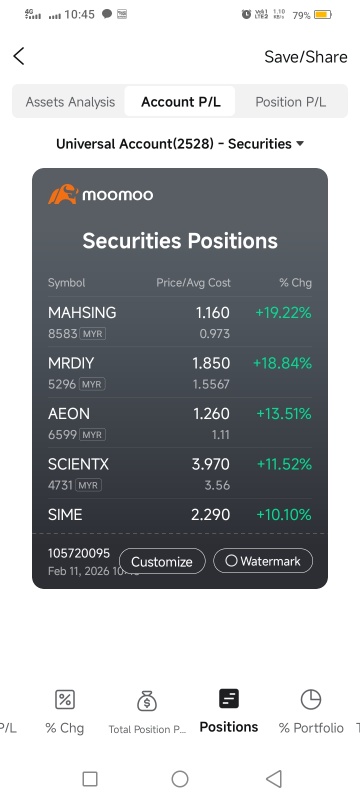The image size is (360, 800).
Task: Tap the back arrow icon
Action: click(x=19, y=56)
